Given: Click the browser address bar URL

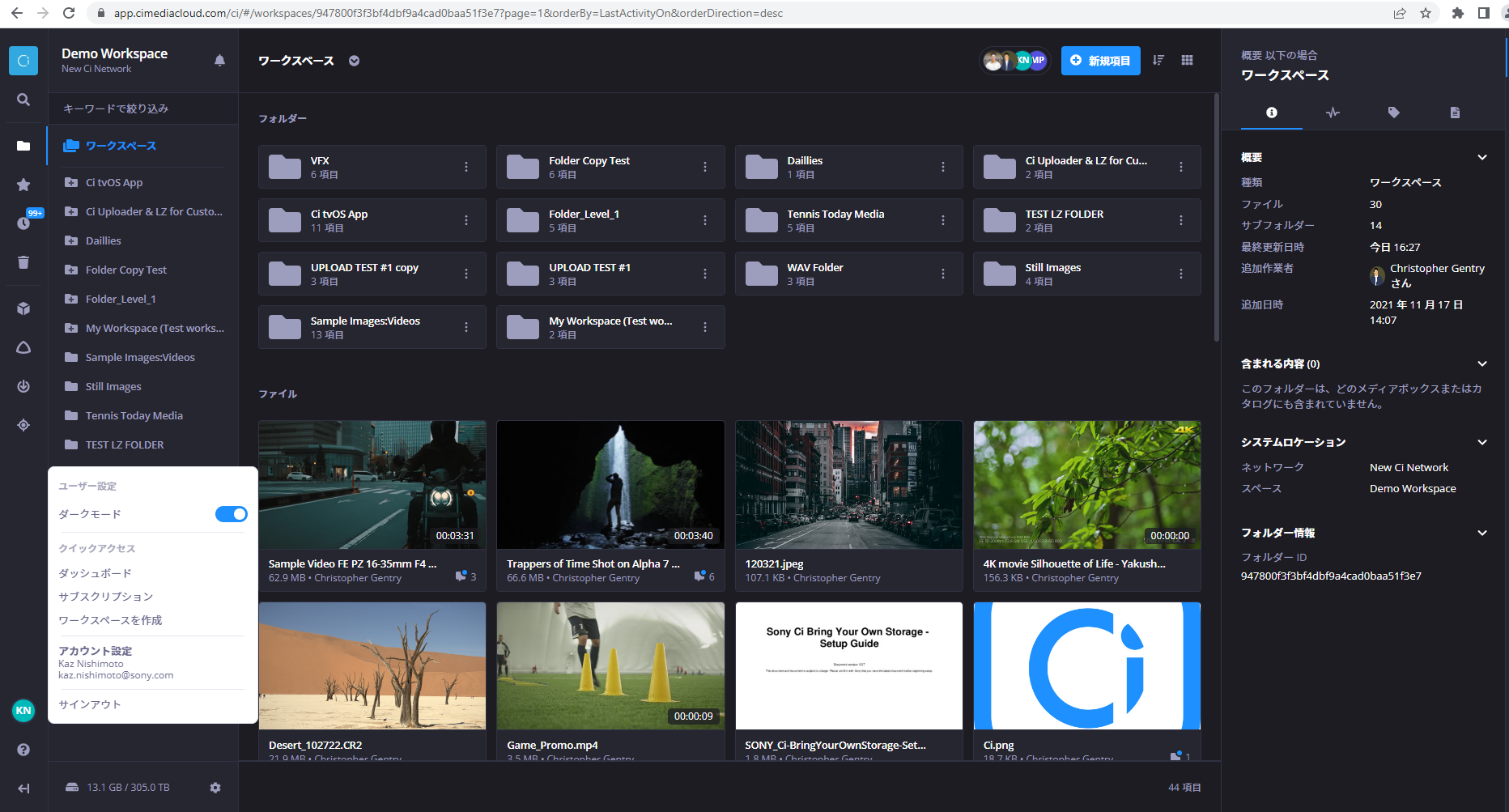Looking at the screenshot, I should (x=448, y=13).
